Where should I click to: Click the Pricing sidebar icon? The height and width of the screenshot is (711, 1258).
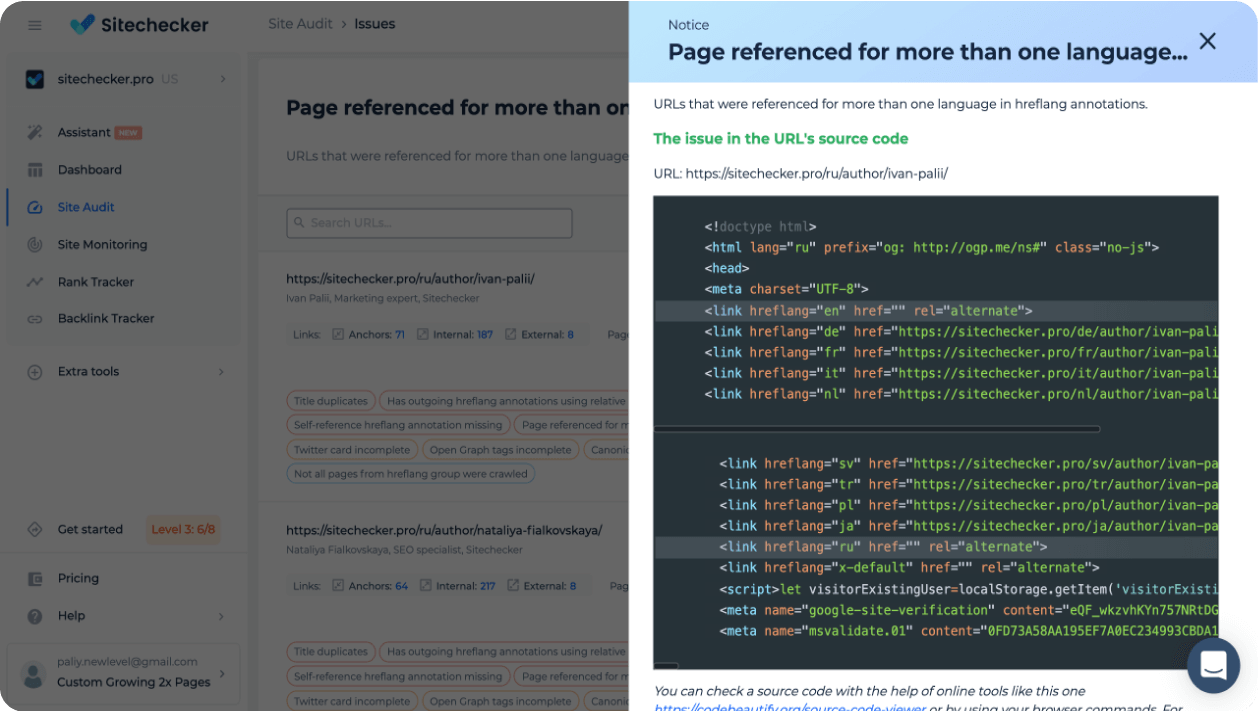[35, 578]
